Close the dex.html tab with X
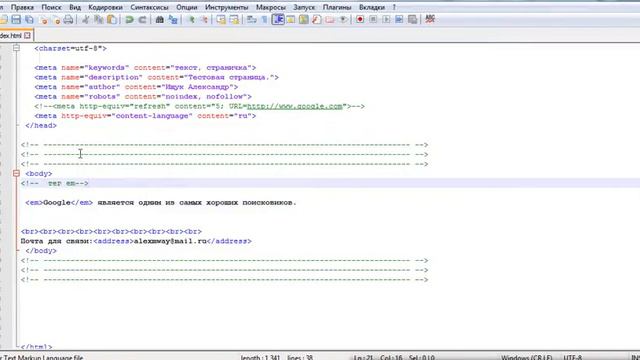The height and width of the screenshot is (360, 640). (27, 36)
